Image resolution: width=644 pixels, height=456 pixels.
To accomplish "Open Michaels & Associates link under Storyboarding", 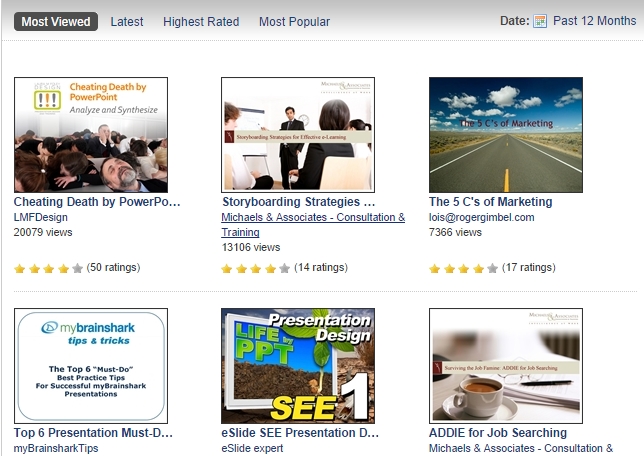I will 313,224.
